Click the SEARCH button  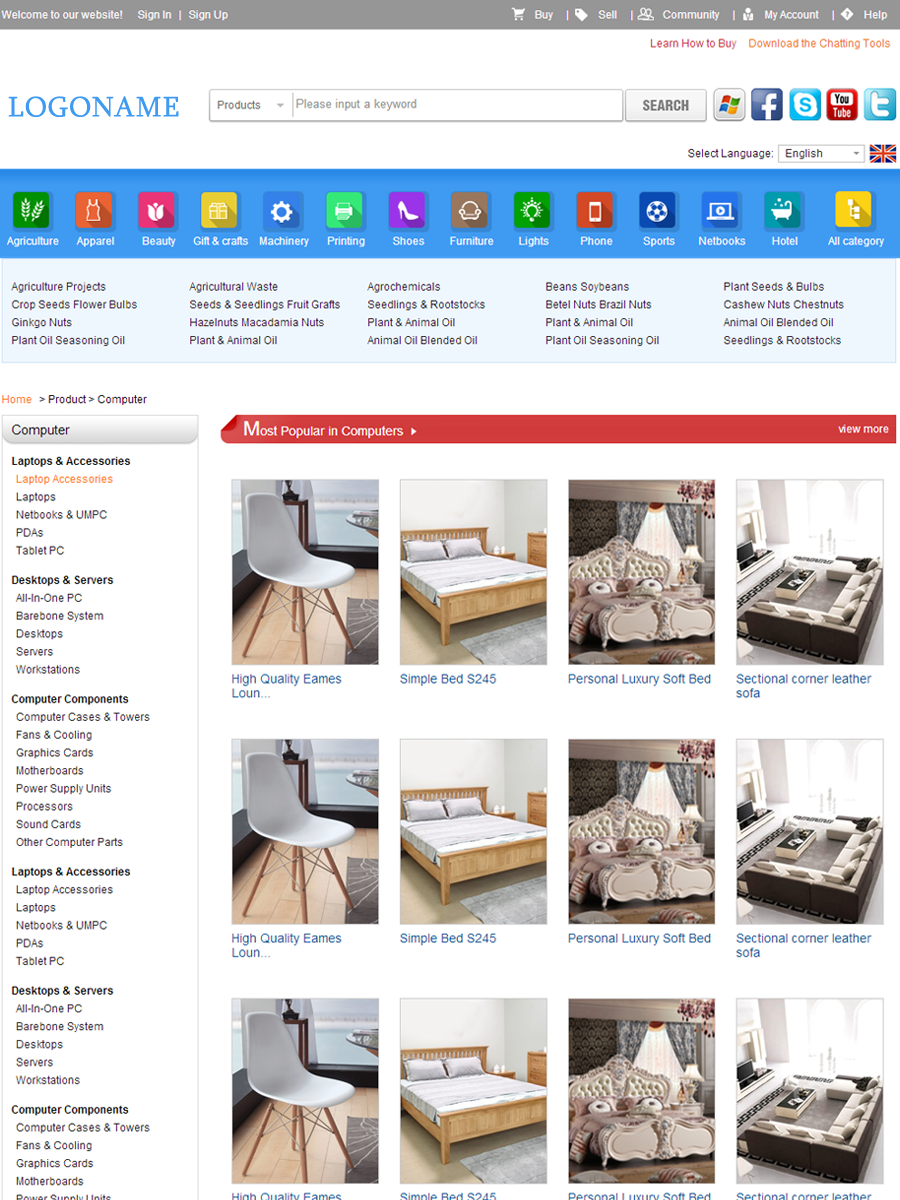665,105
